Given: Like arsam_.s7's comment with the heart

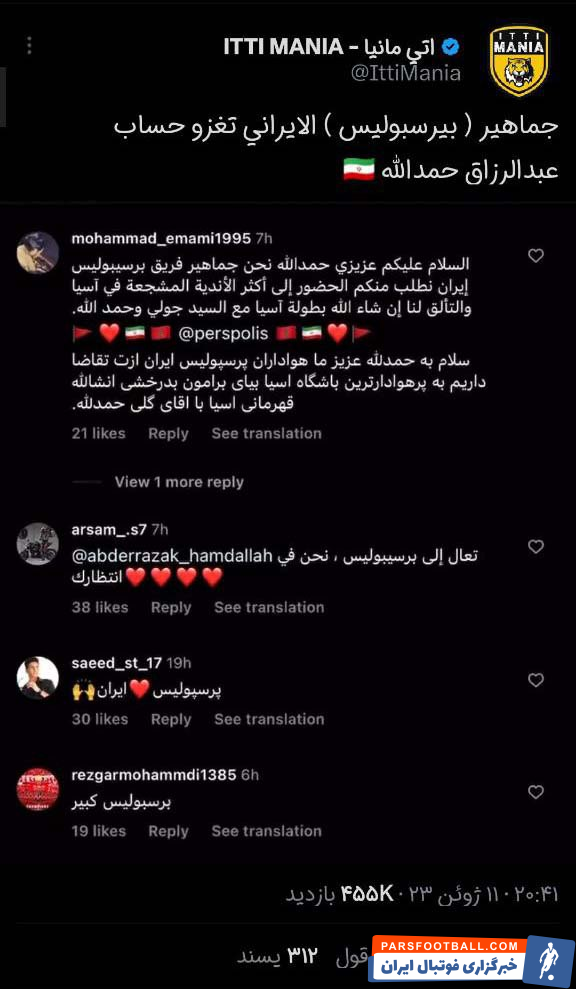Looking at the screenshot, I should click(x=536, y=547).
